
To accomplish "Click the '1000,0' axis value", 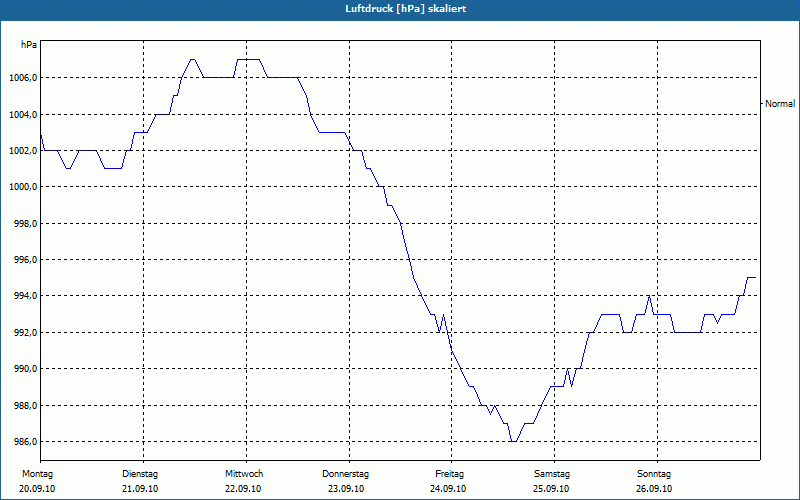I will tap(23, 187).
